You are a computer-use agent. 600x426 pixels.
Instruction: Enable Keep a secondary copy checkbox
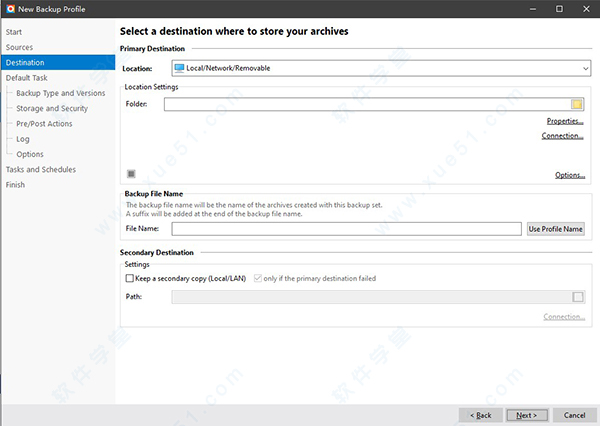[x=130, y=278]
